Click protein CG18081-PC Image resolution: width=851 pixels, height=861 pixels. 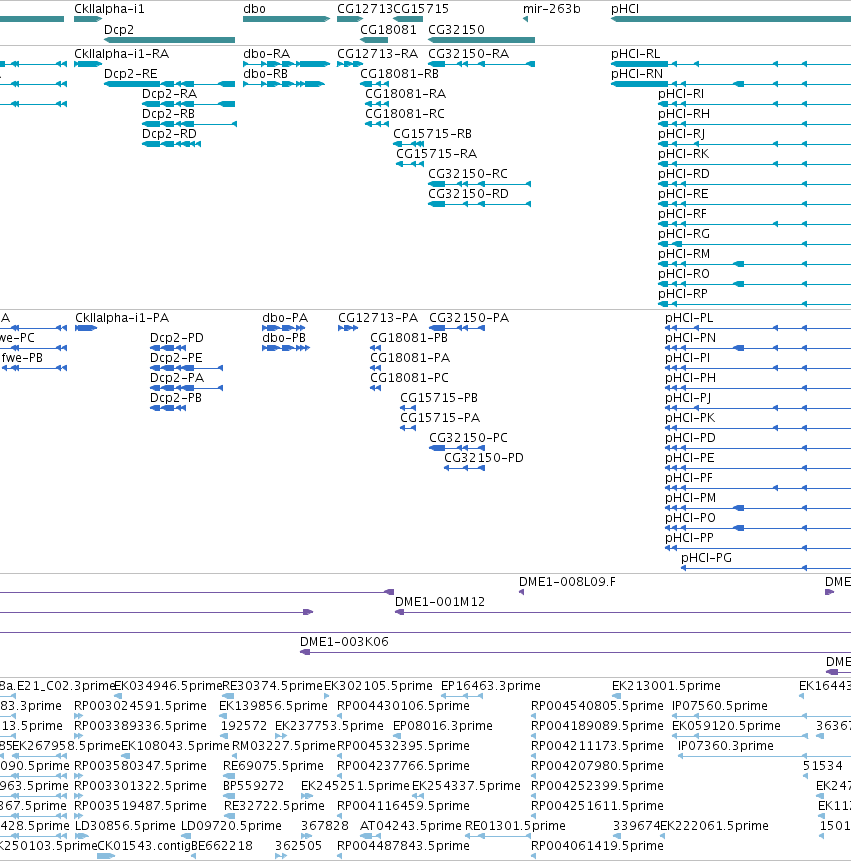pyautogui.click(x=409, y=378)
